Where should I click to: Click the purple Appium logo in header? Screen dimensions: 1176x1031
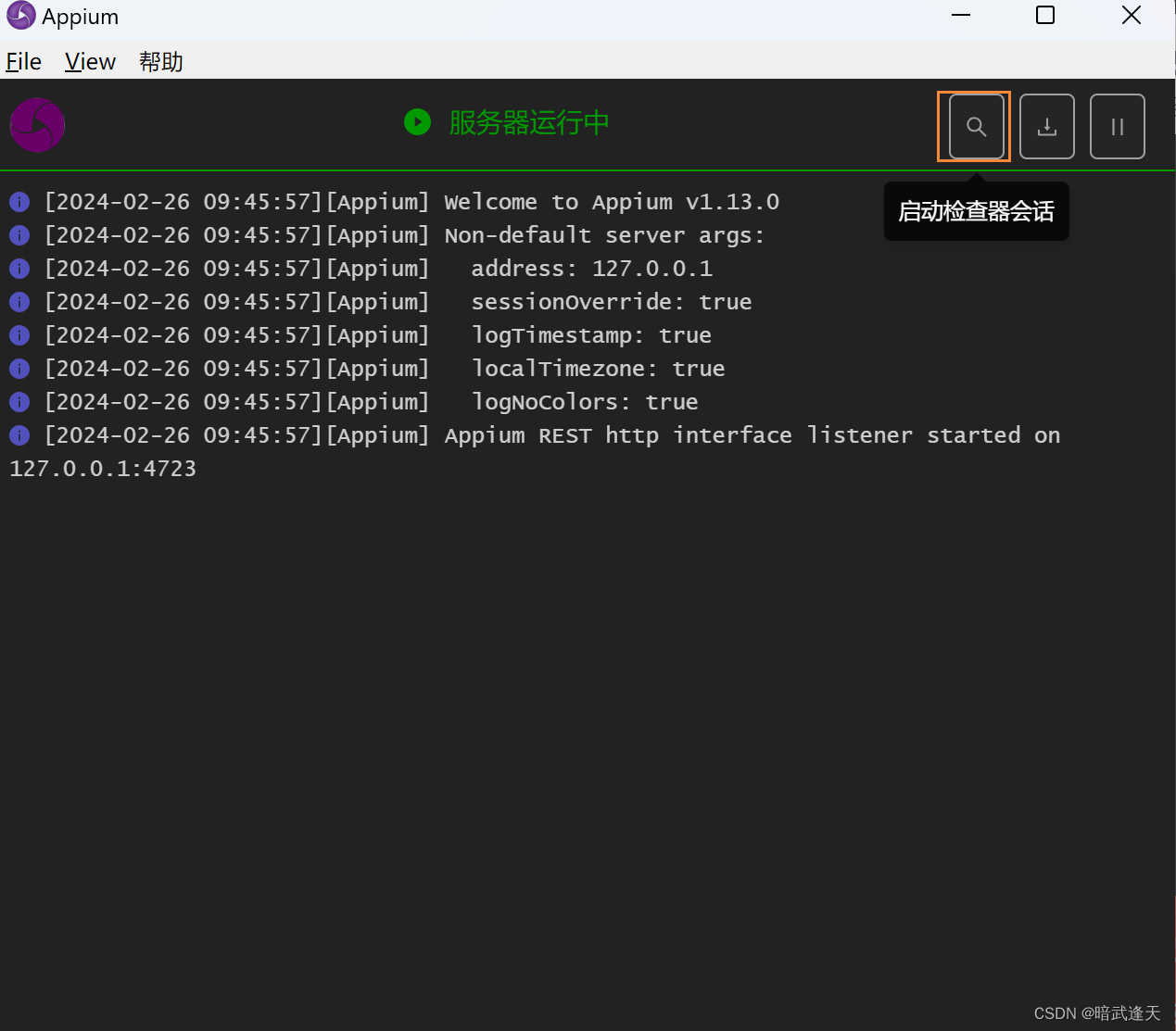(x=37, y=125)
